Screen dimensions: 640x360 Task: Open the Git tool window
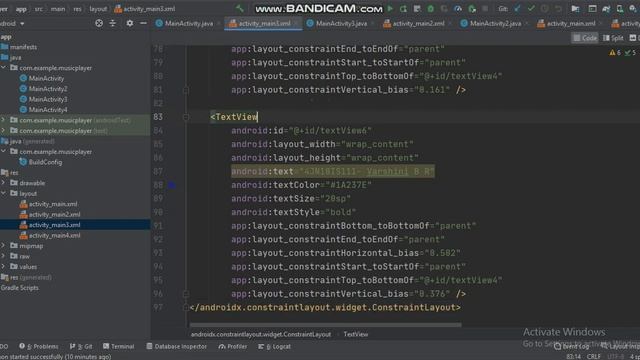pos(81,346)
